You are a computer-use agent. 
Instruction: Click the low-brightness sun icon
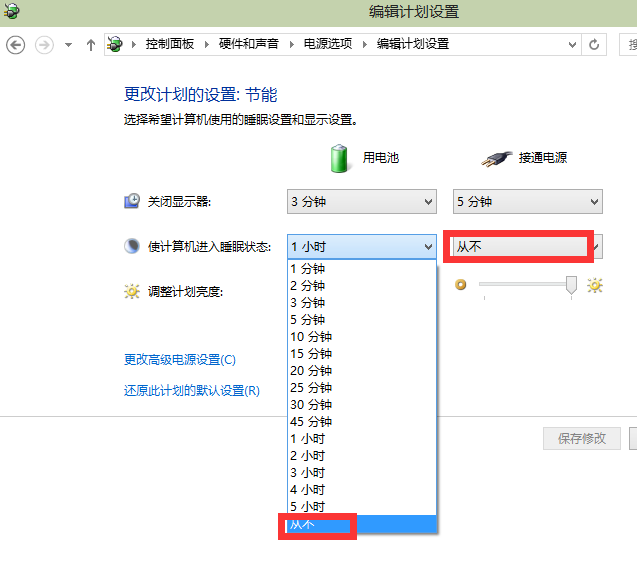[461, 285]
